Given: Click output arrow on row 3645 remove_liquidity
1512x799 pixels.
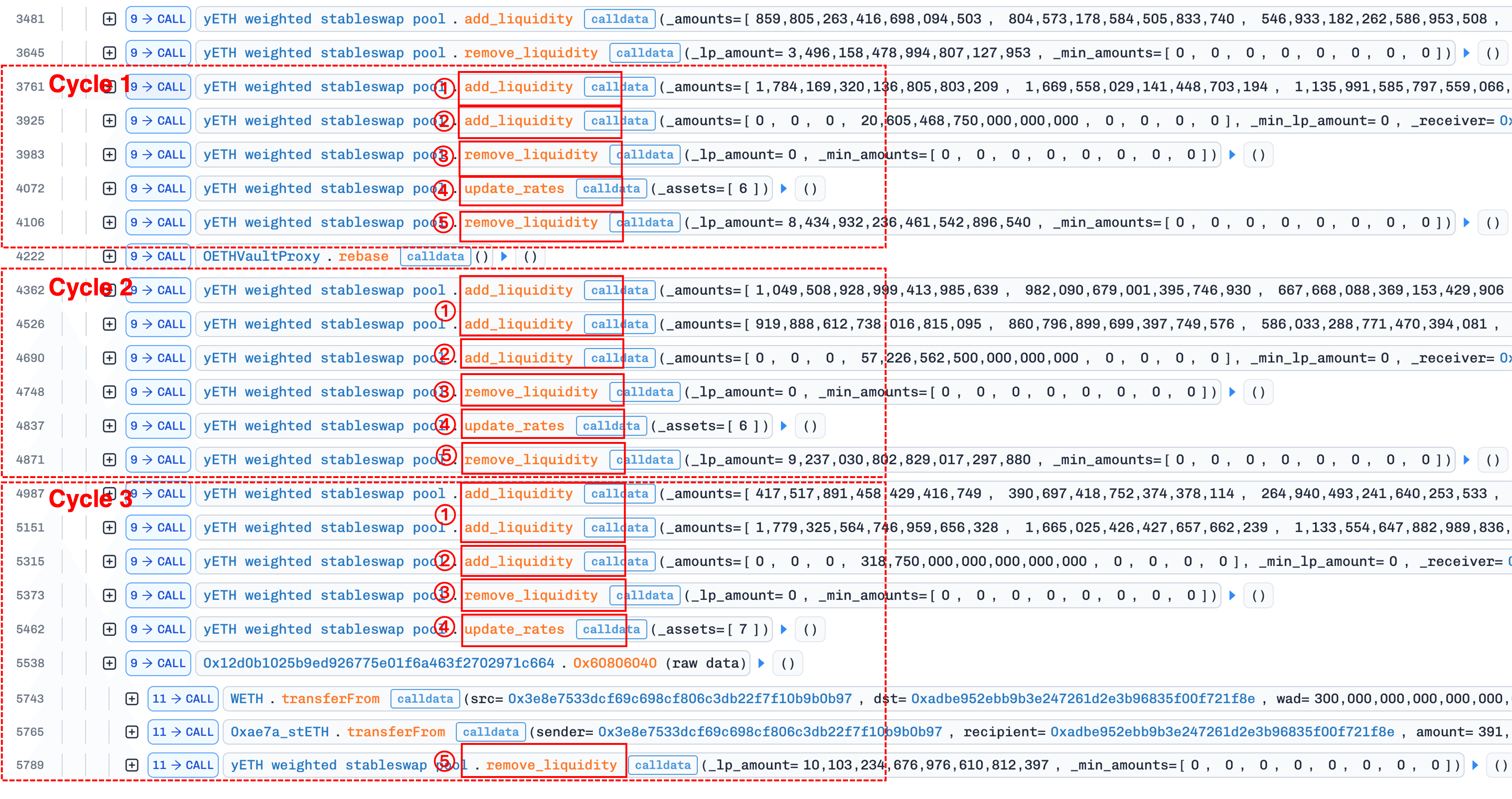Looking at the screenshot, I should pyautogui.click(x=1466, y=53).
